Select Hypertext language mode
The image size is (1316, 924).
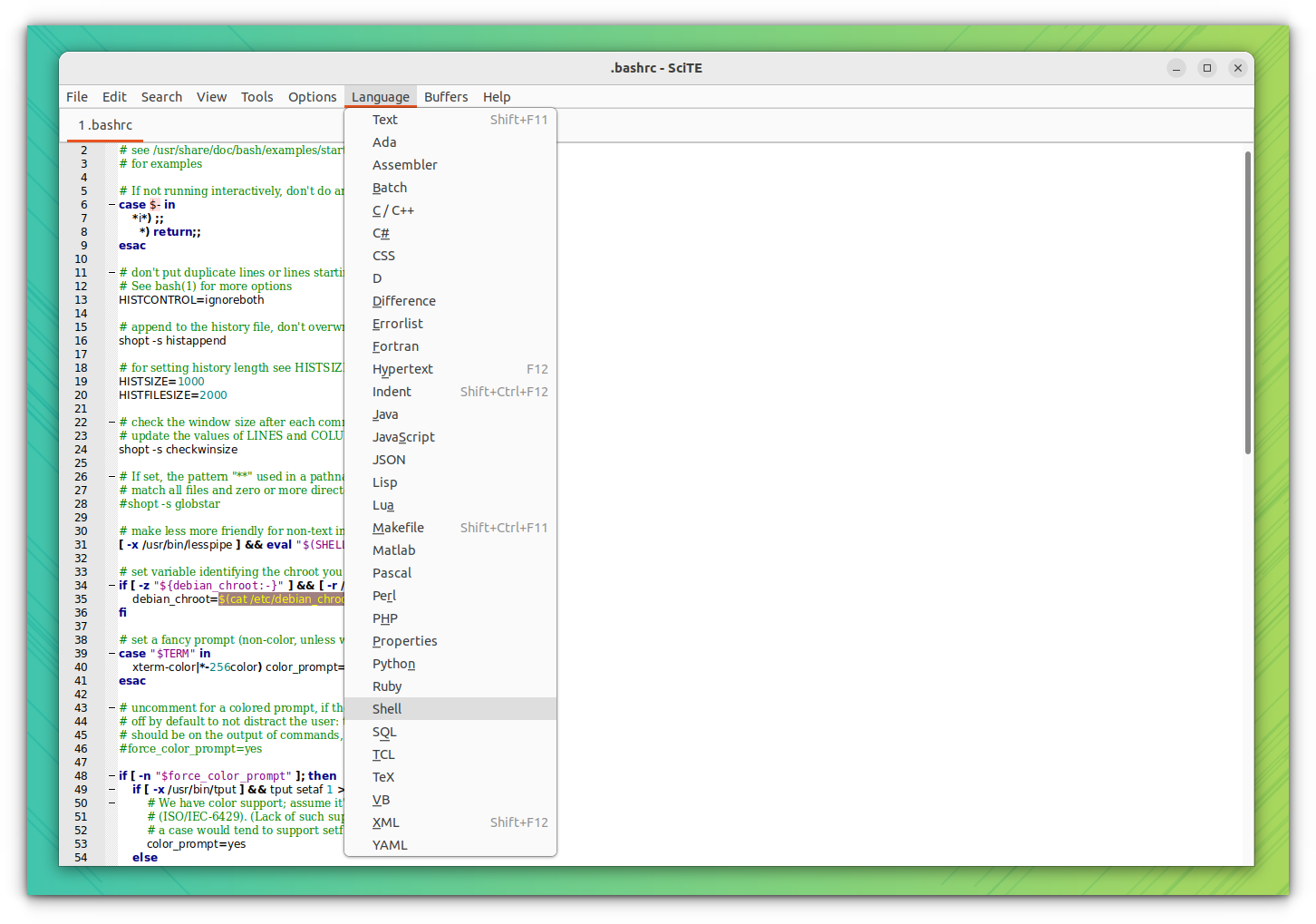coord(402,368)
